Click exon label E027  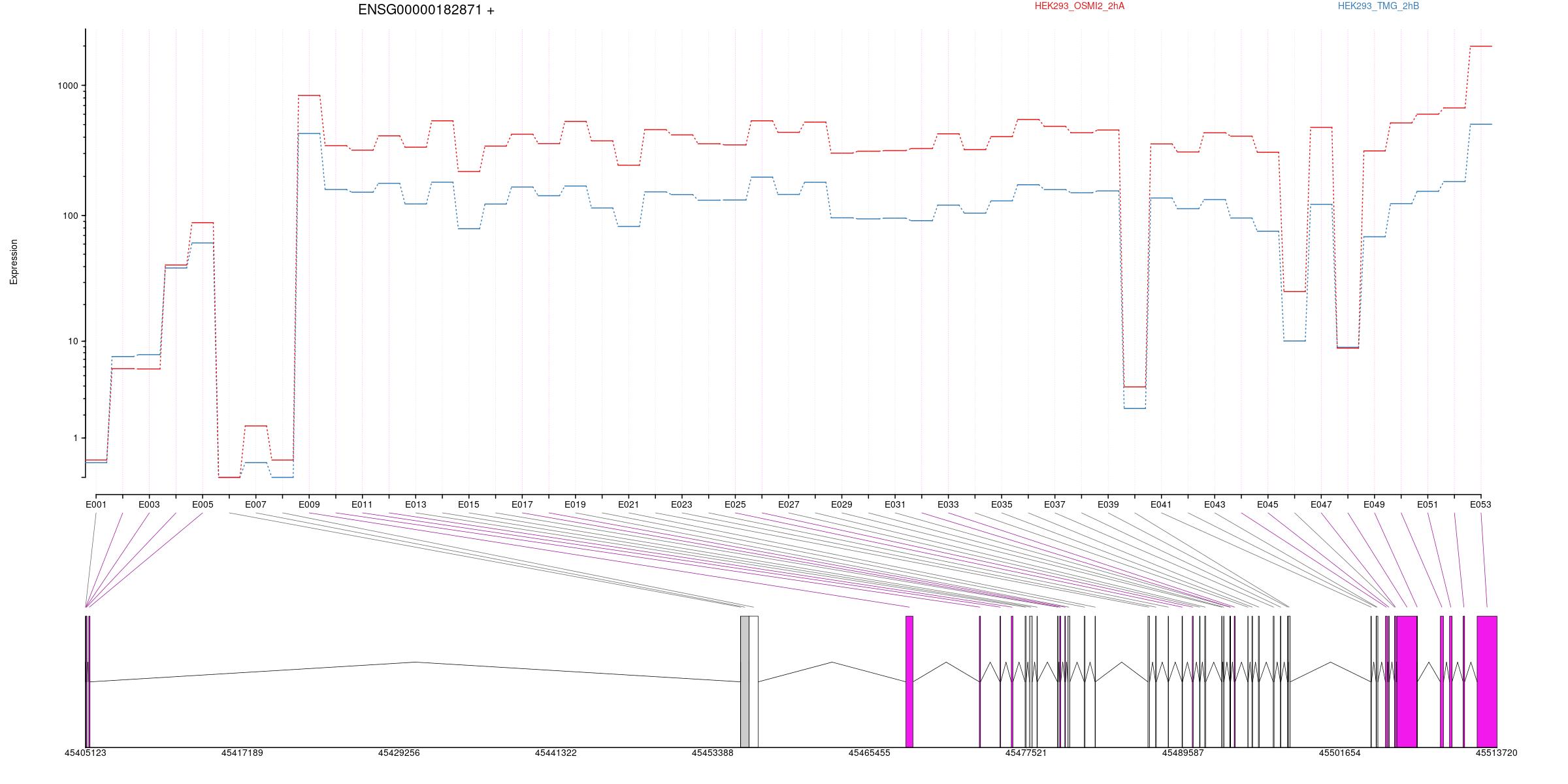coord(789,504)
